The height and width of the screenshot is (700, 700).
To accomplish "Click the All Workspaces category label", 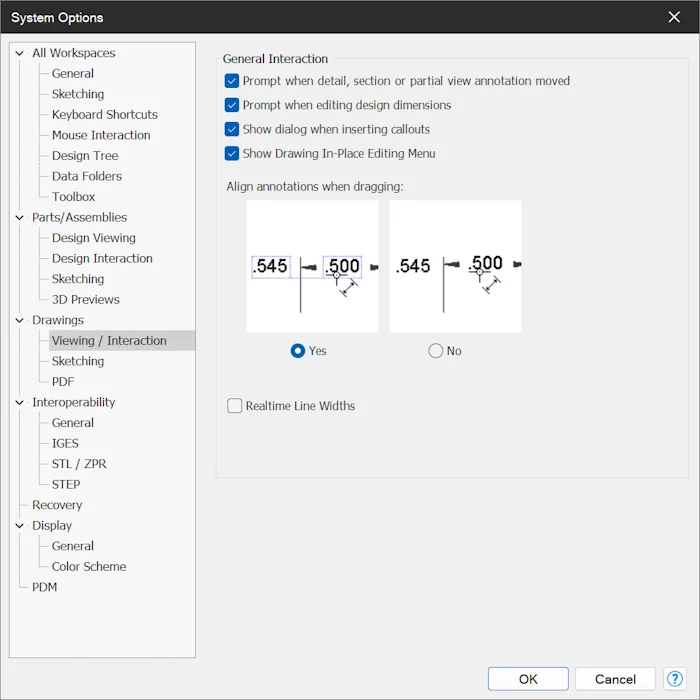I will [x=74, y=53].
